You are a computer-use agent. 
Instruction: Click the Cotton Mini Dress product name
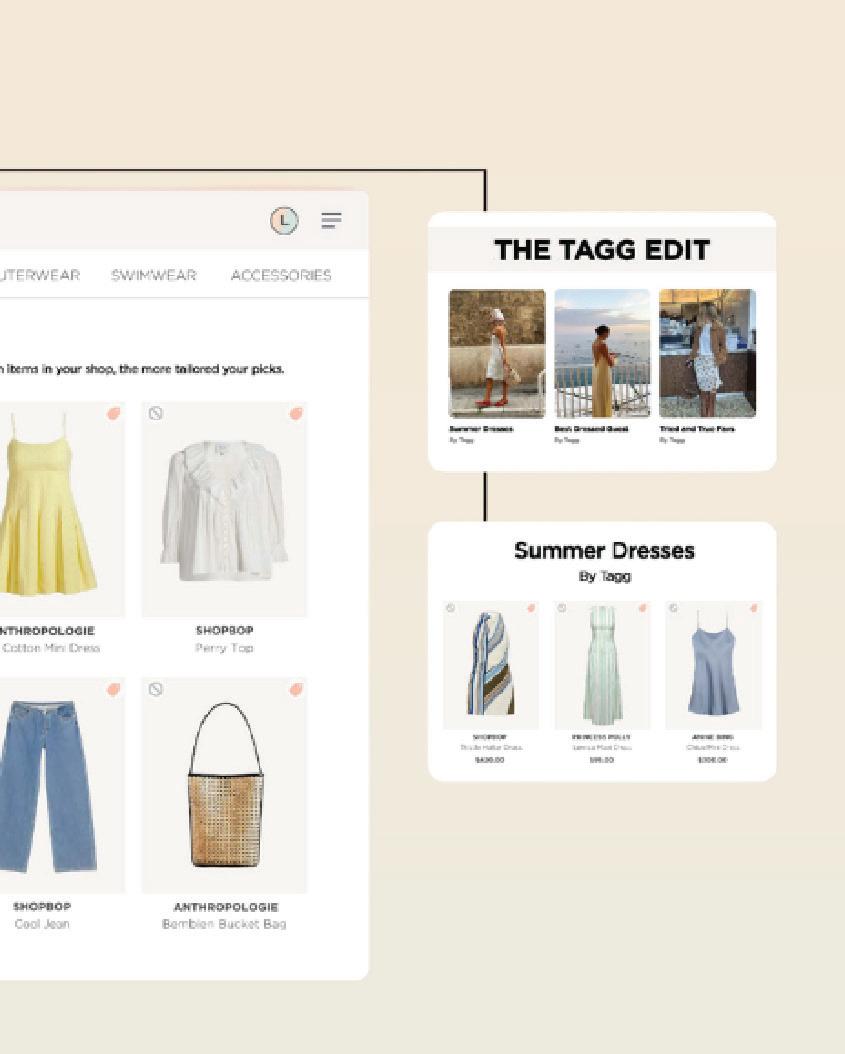pos(50,648)
